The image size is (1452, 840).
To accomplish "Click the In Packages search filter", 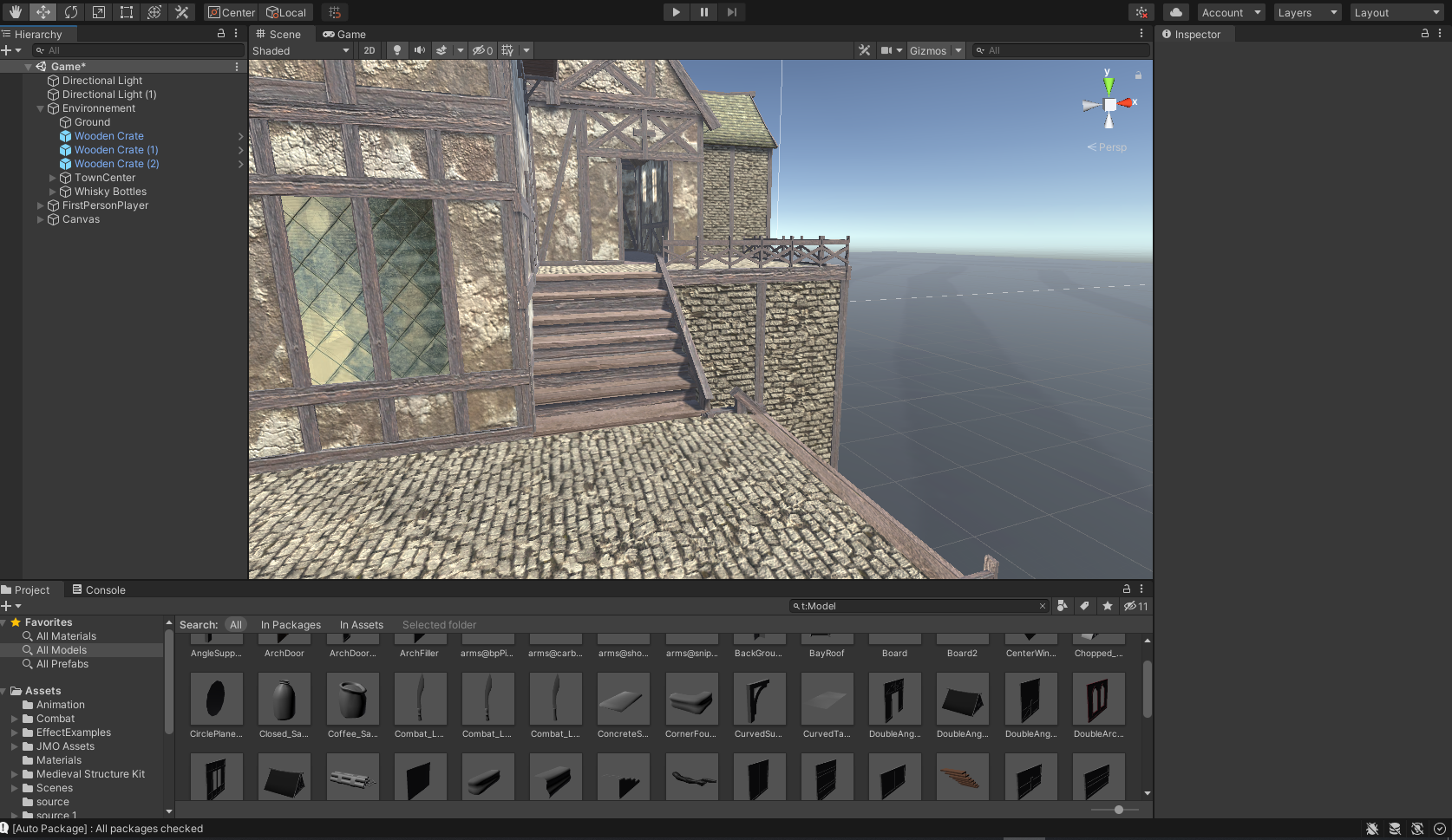I will coord(291,625).
